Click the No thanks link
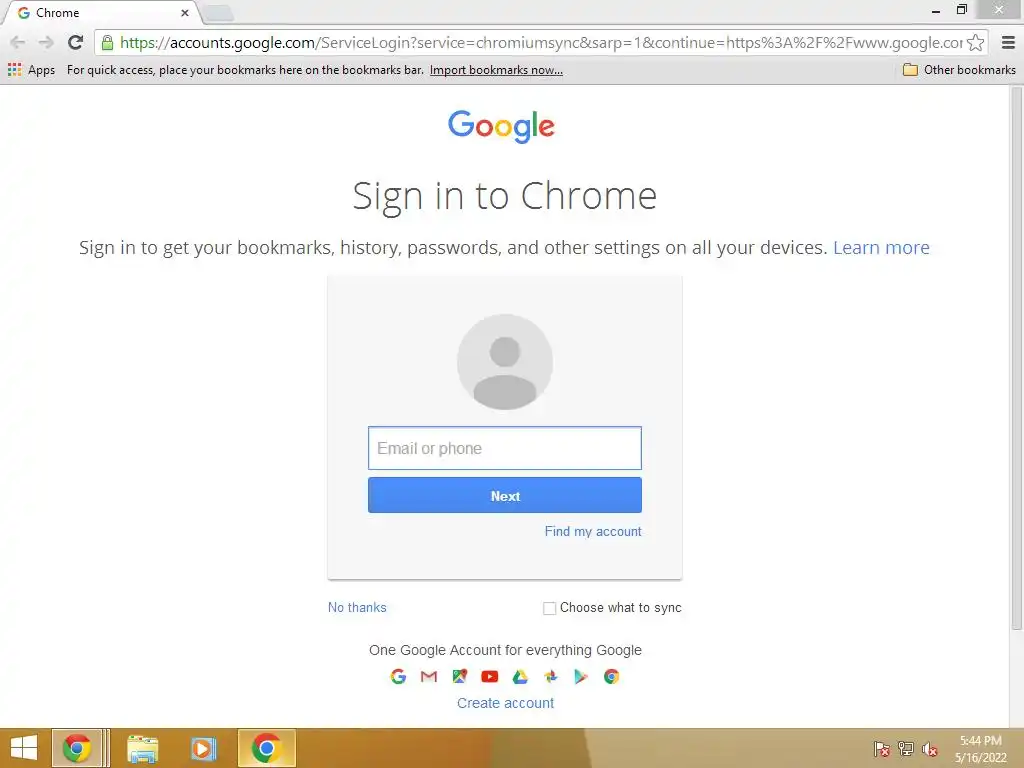 coord(357,607)
